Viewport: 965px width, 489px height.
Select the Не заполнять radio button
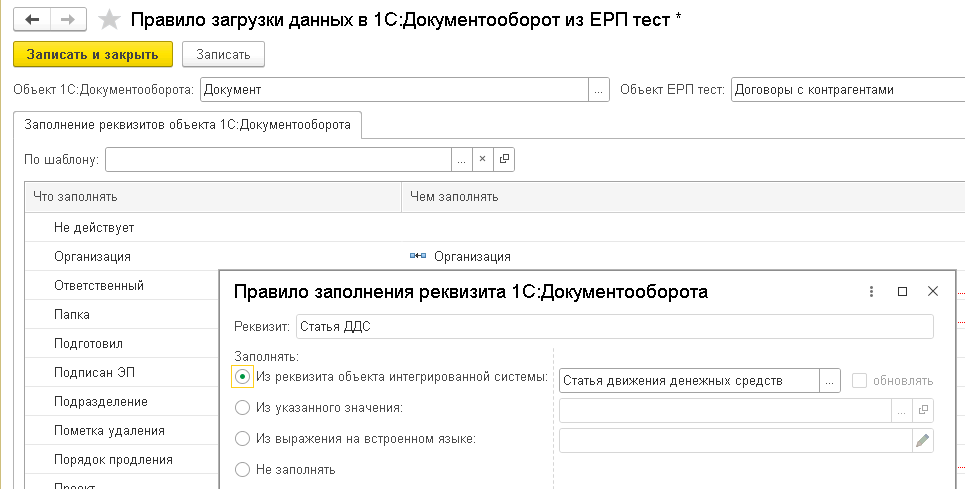click(x=242, y=468)
